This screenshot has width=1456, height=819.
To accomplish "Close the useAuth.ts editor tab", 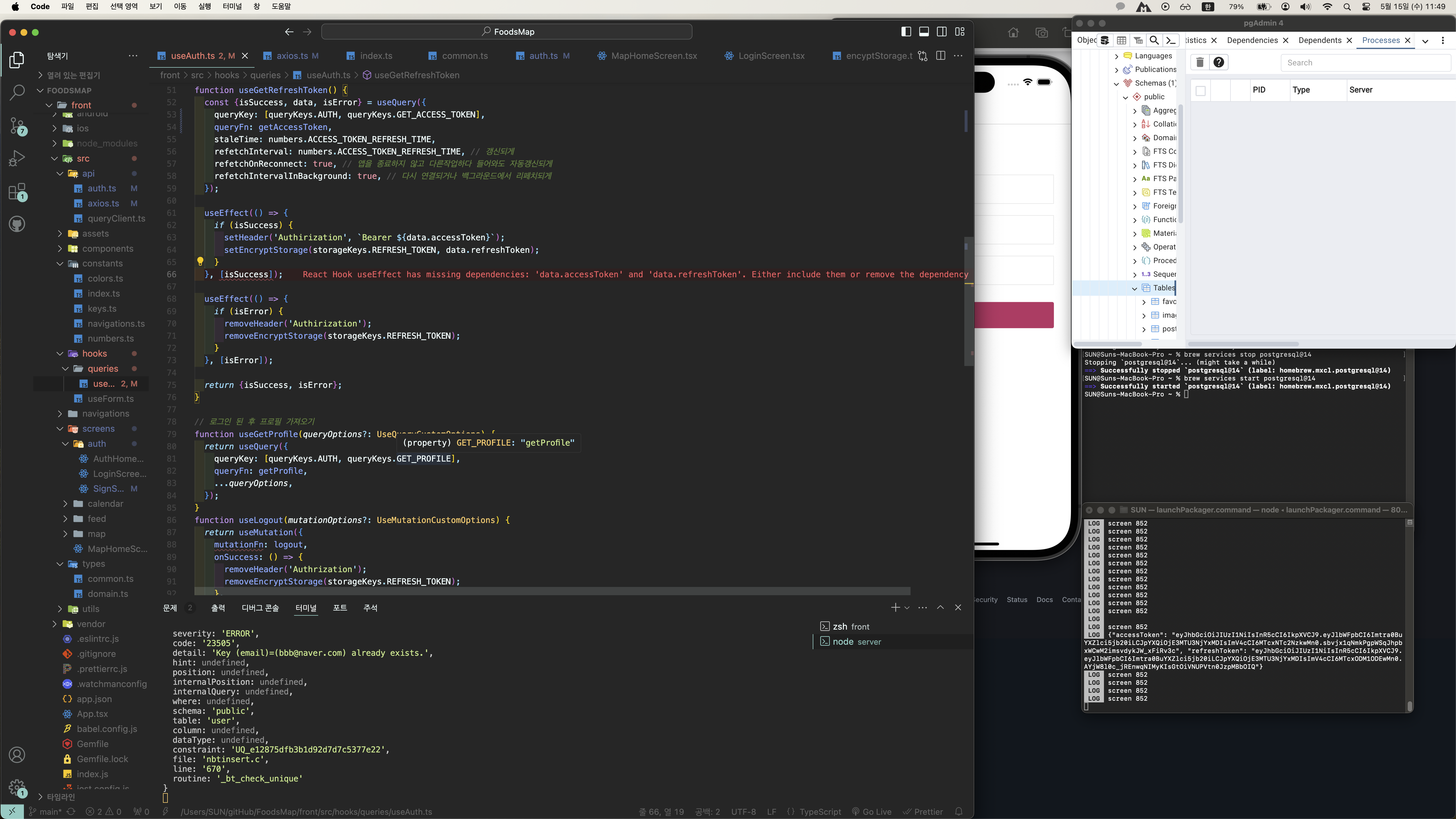I will point(245,56).
